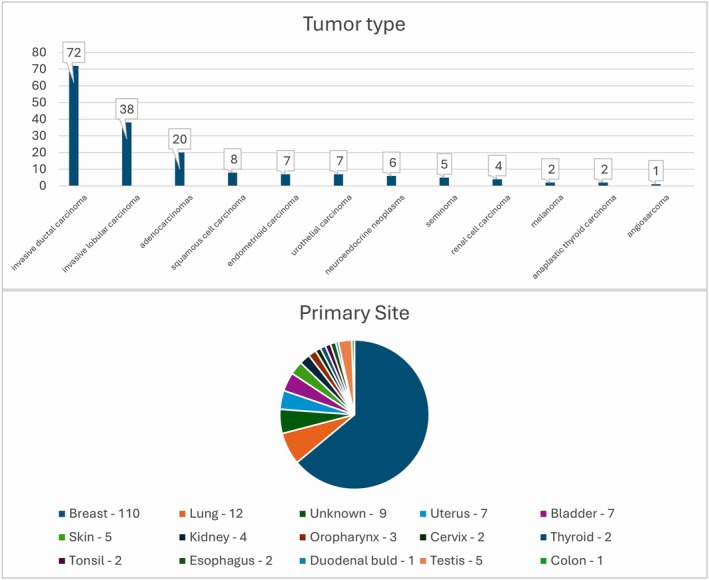Select the light blue Uterus pie slice
The width and height of the screenshot is (709, 580).
point(301,401)
